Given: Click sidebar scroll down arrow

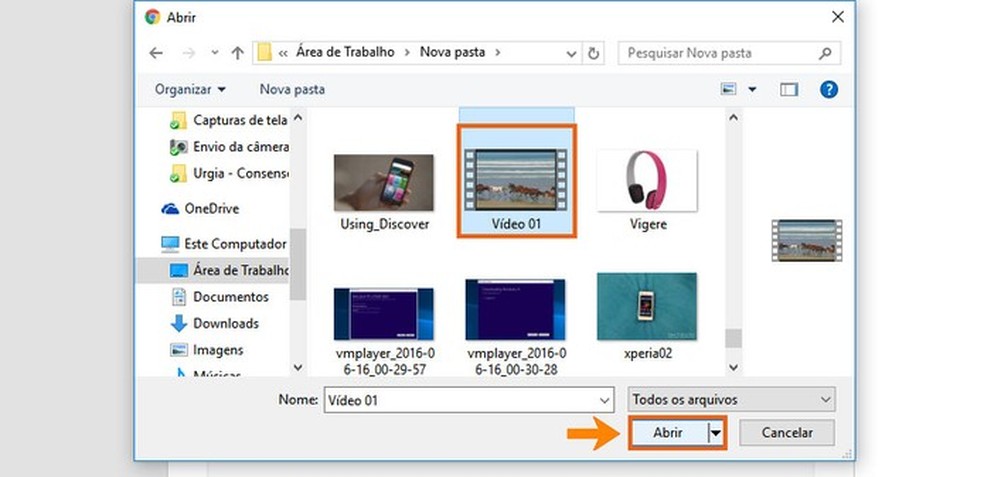Looking at the screenshot, I should 298,368.
